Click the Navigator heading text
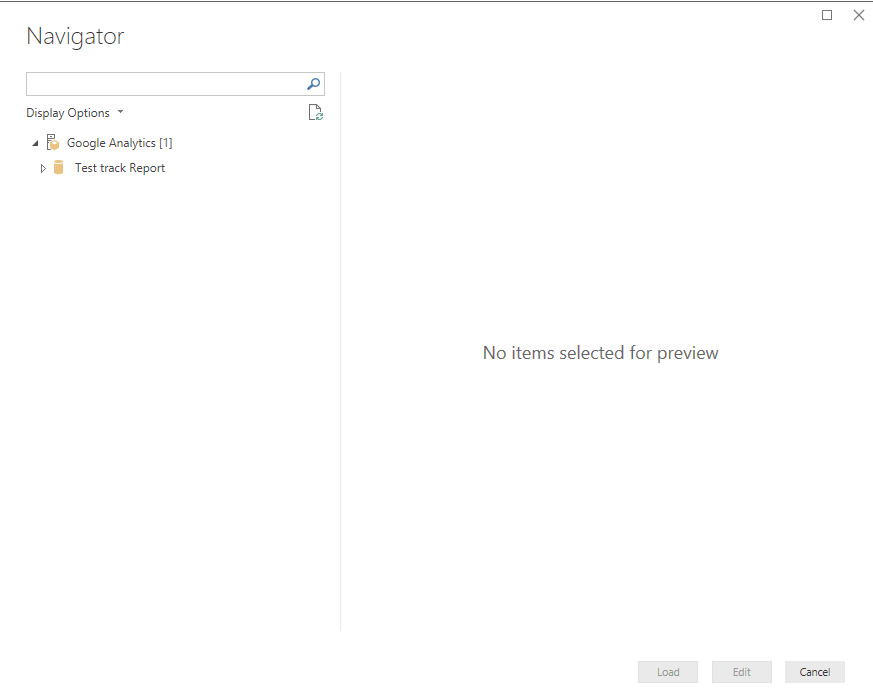Viewport: 873px width, 696px height. 75,37
